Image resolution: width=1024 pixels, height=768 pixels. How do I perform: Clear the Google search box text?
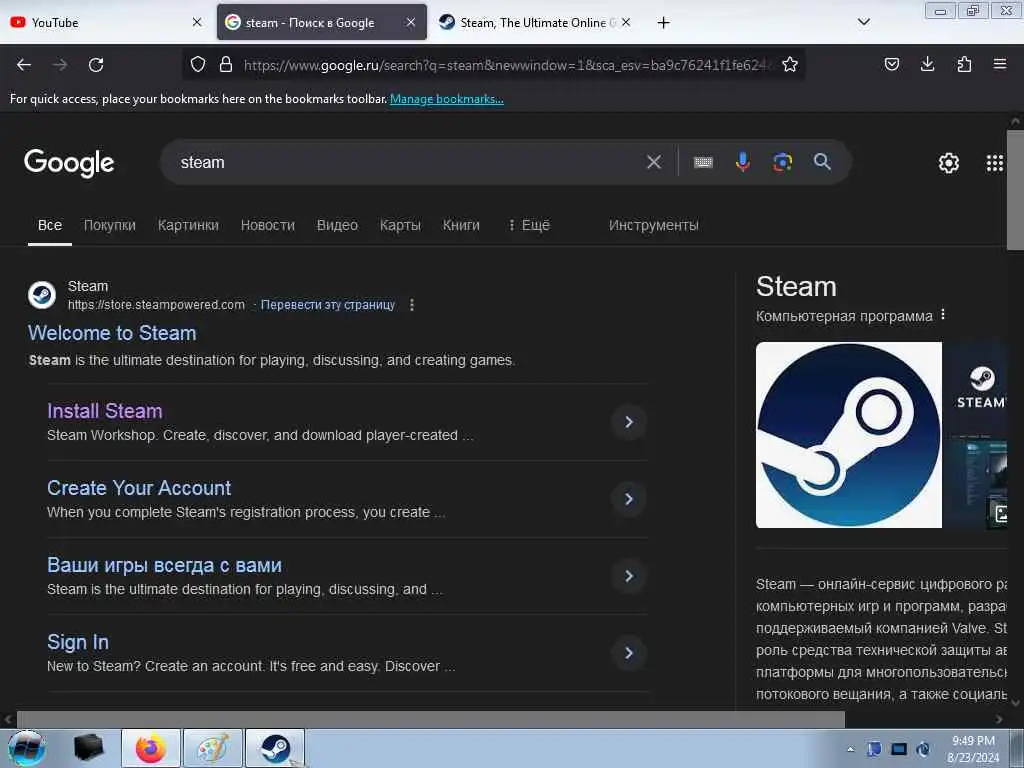coord(654,162)
